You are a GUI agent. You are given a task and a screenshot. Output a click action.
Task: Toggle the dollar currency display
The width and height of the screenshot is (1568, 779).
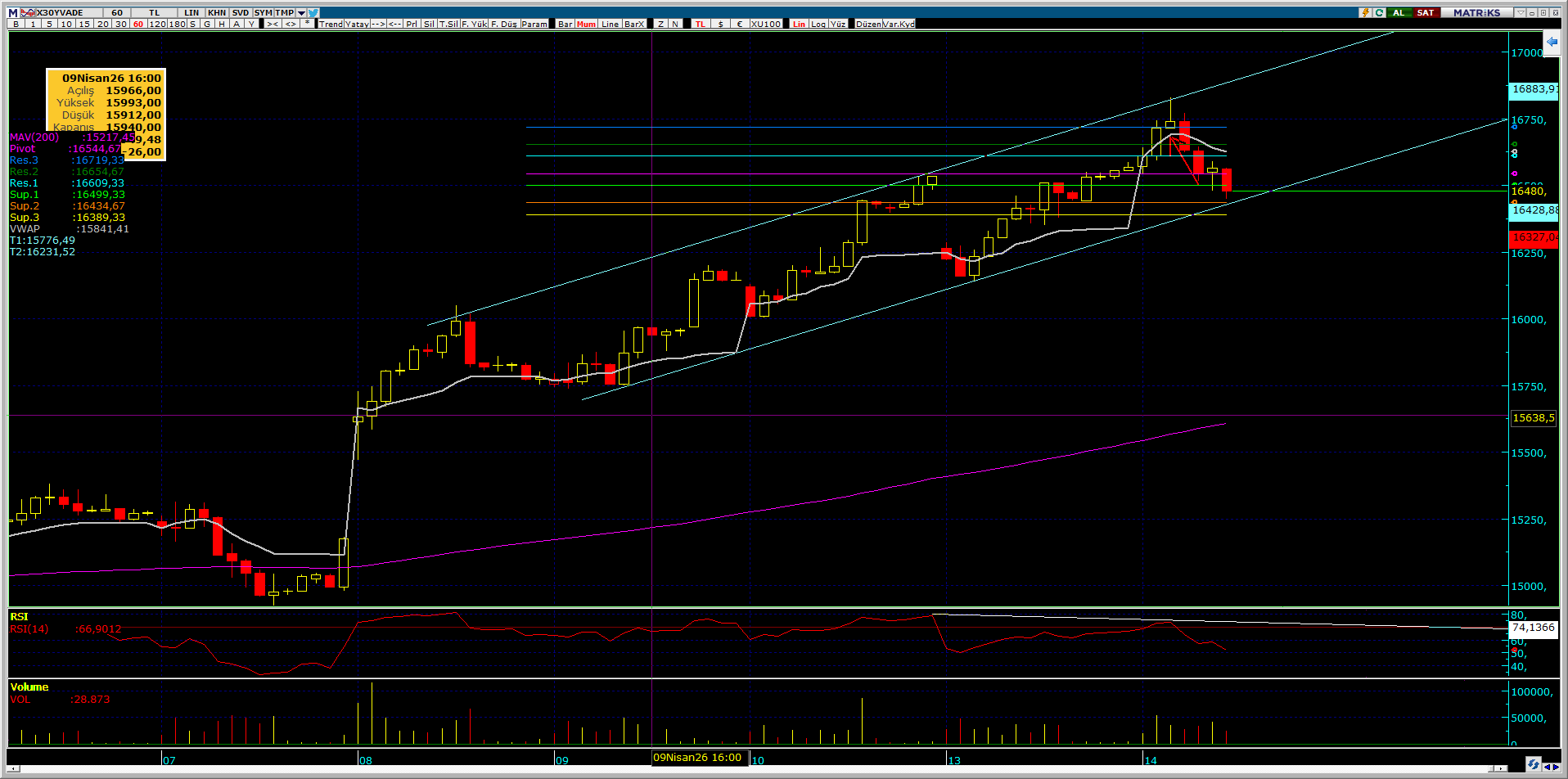click(x=720, y=24)
